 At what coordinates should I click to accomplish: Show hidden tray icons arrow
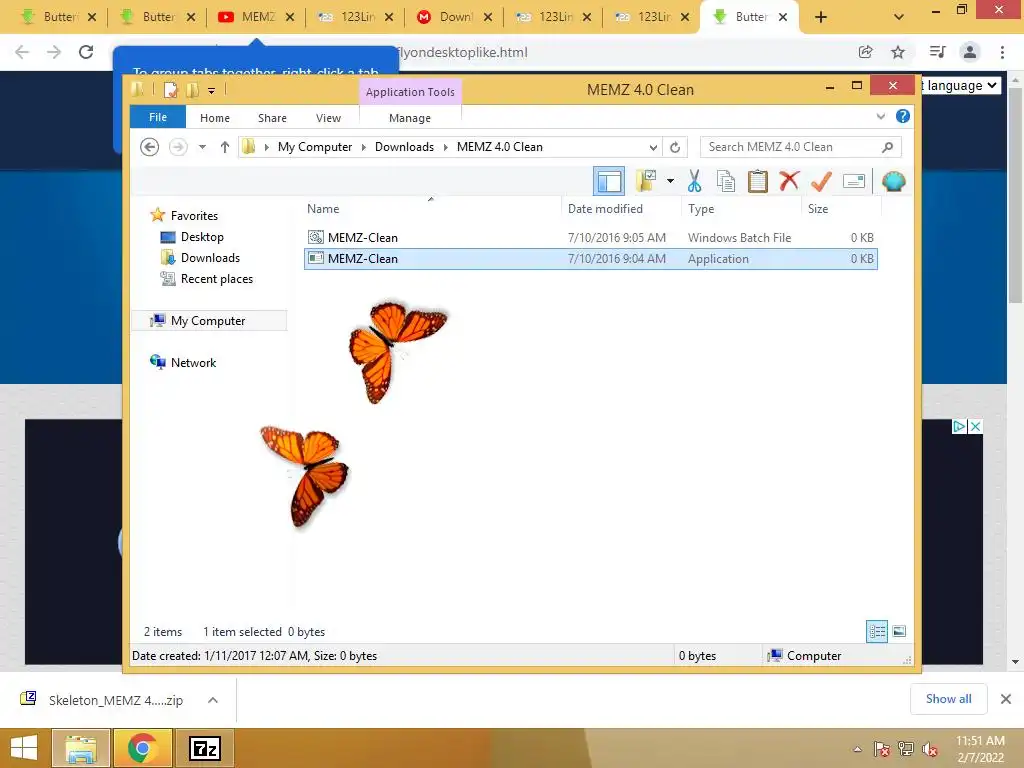[857, 749]
